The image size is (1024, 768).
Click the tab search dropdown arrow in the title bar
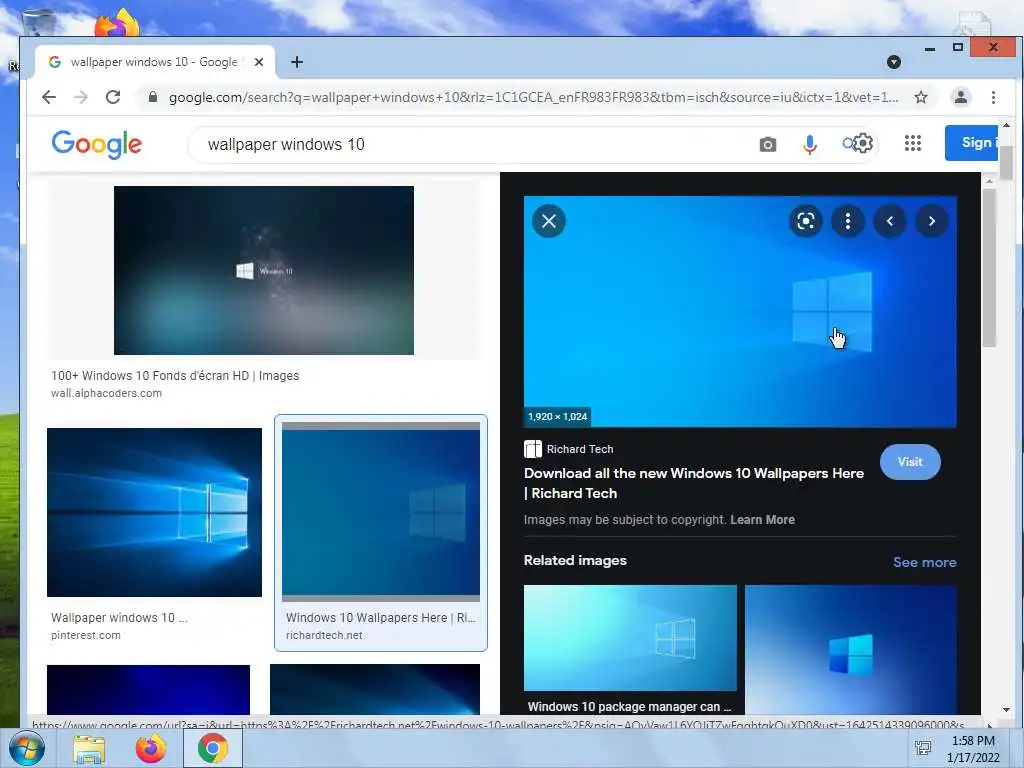coord(894,62)
